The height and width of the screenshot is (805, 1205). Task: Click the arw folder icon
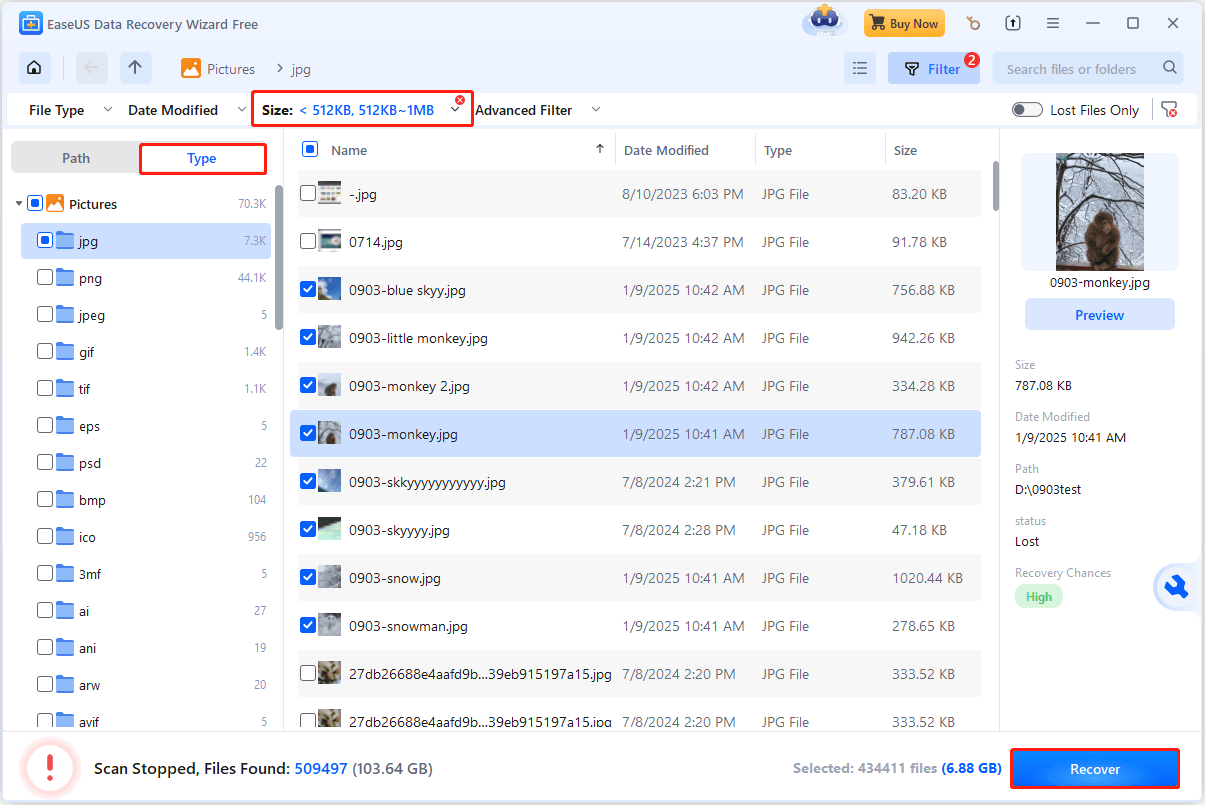[x=65, y=685]
